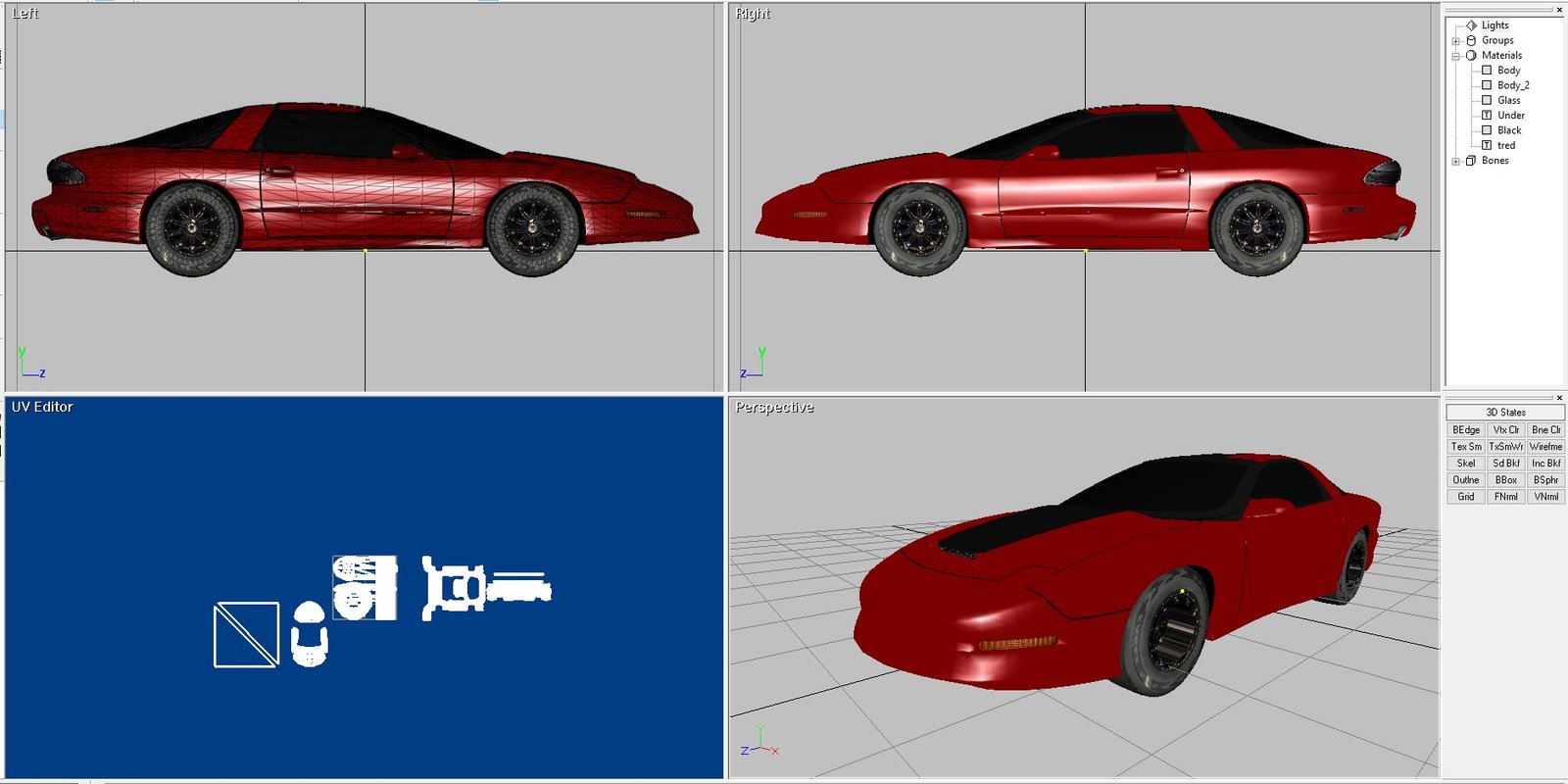Toggle FNrml face normals display
This screenshot has width=1568, height=784.
(x=1506, y=497)
